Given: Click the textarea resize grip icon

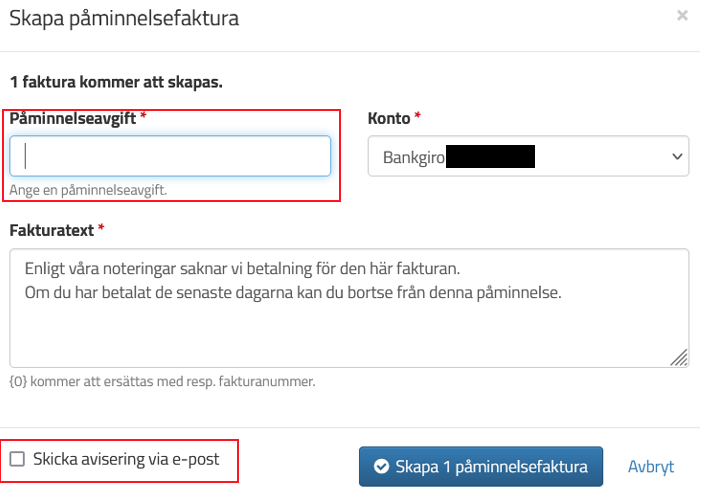Looking at the screenshot, I should 679,358.
